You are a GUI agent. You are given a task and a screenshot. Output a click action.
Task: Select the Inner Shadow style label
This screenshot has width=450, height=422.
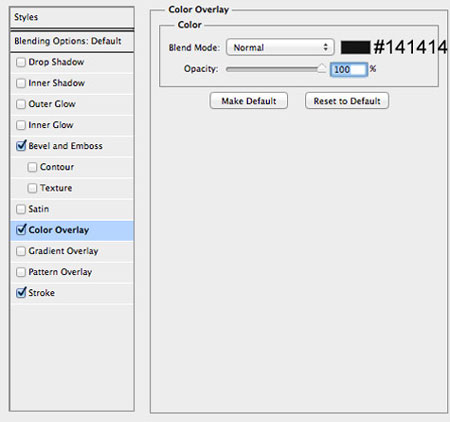57,83
